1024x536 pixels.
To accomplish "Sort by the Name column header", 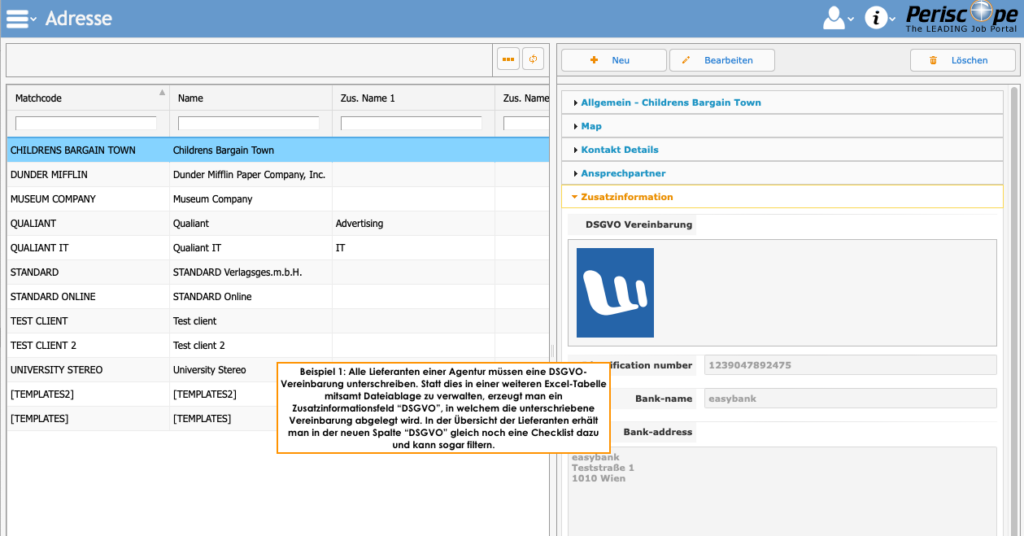I will click(x=251, y=98).
